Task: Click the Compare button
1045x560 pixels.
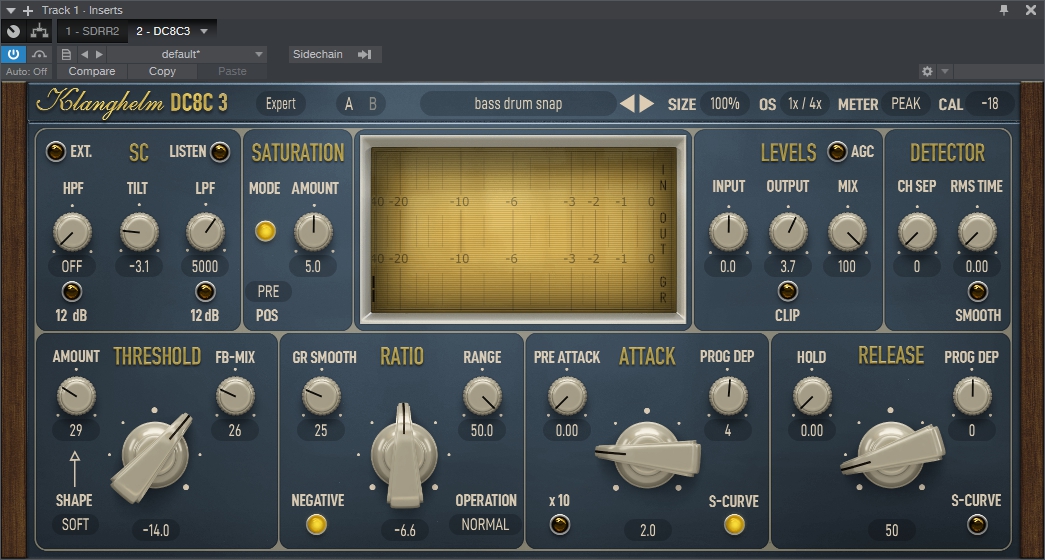Action: tap(92, 71)
